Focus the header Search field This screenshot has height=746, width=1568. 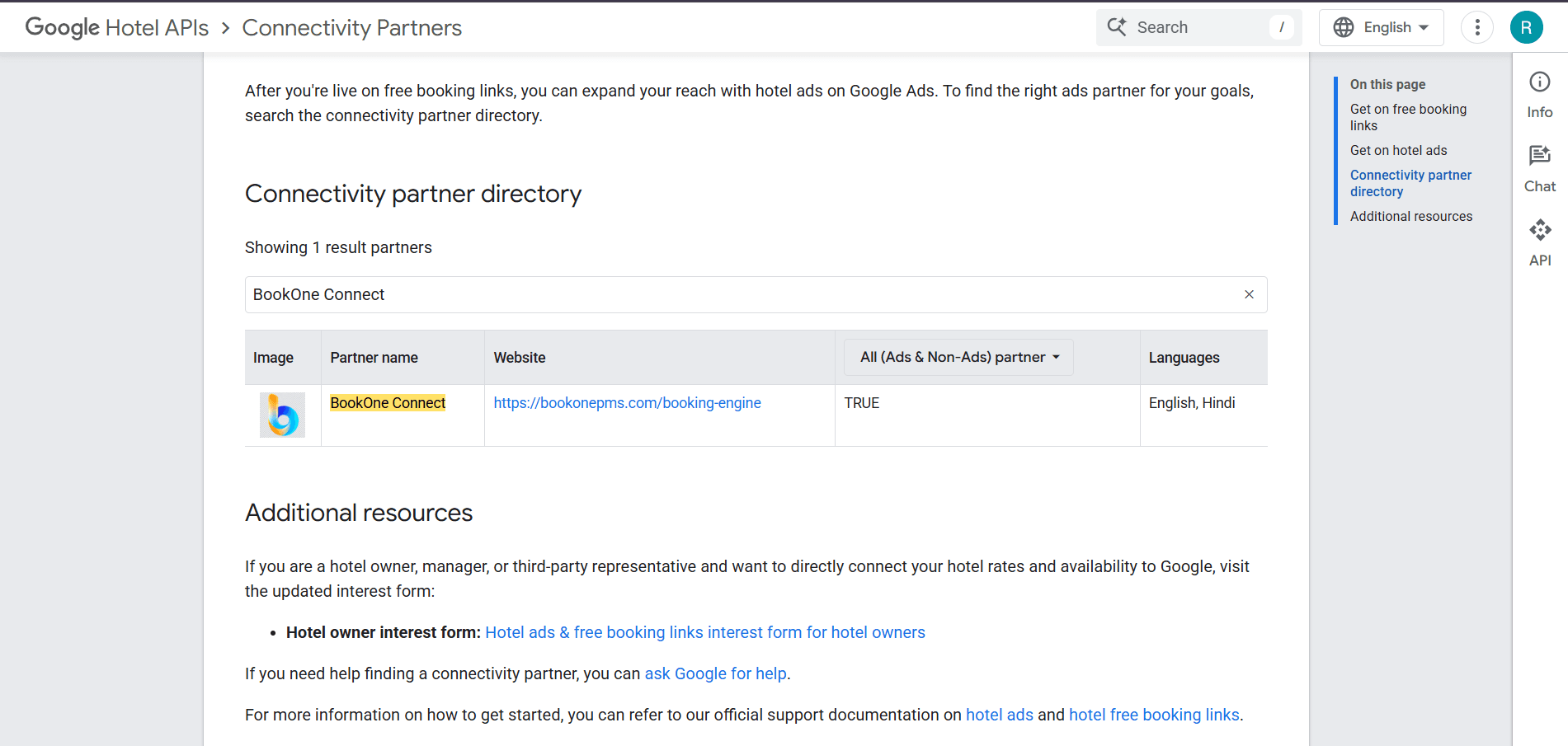pyautogui.click(x=1198, y=27)
